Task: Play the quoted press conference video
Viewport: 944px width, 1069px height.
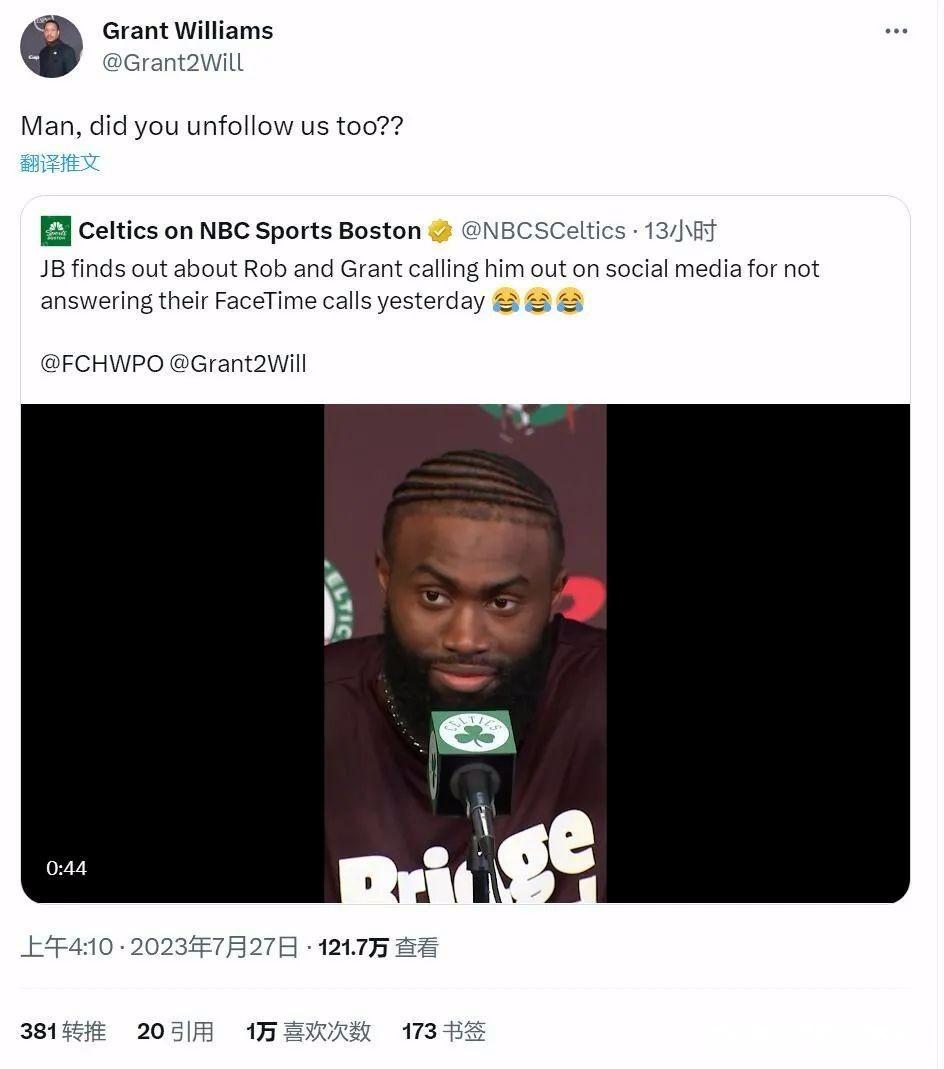Action: coord(465,653)
